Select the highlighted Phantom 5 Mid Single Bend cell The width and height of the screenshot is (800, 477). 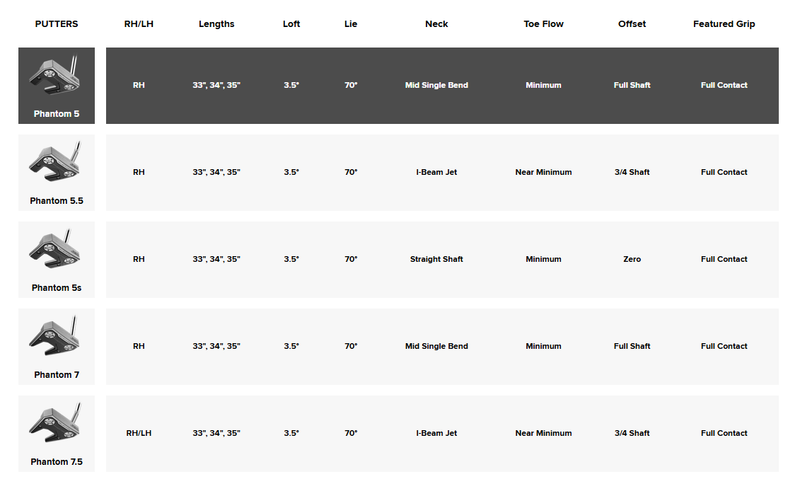pyautogui.click(x=437, y=85)
